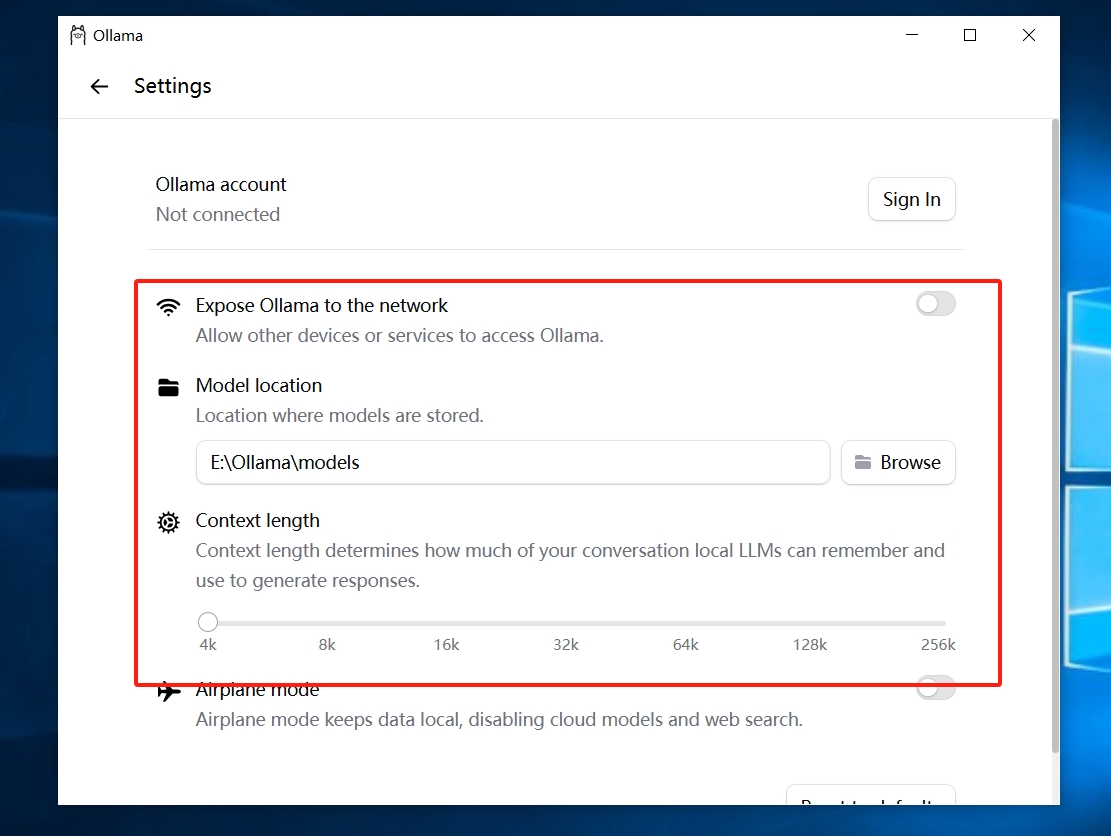This screenshot has height=836, width=1111.
Task: Minimize the Ollama window
Action: [912, 35]
